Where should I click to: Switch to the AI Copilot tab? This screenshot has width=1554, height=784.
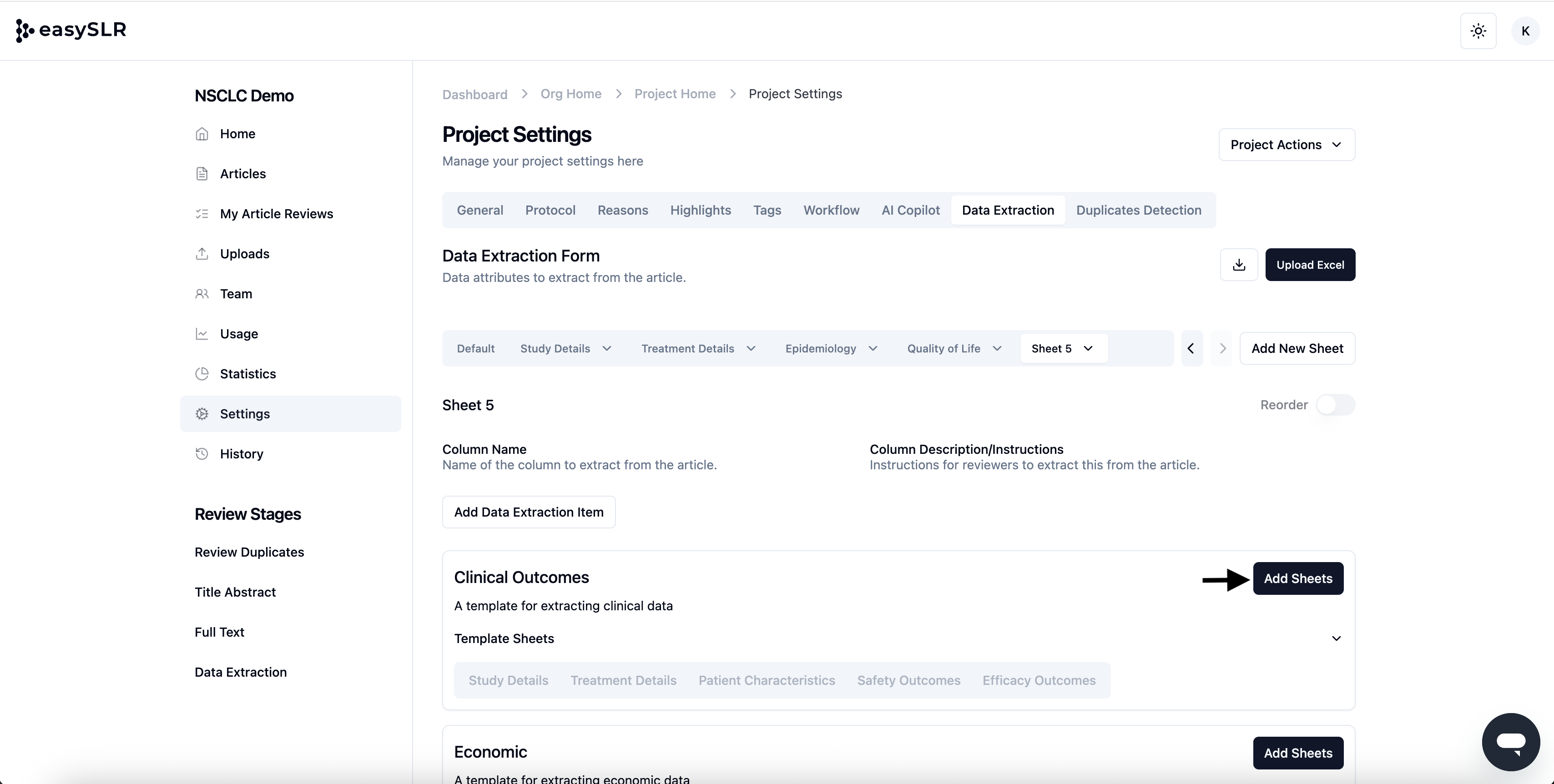pyautogui.click(x=910, y=210)
